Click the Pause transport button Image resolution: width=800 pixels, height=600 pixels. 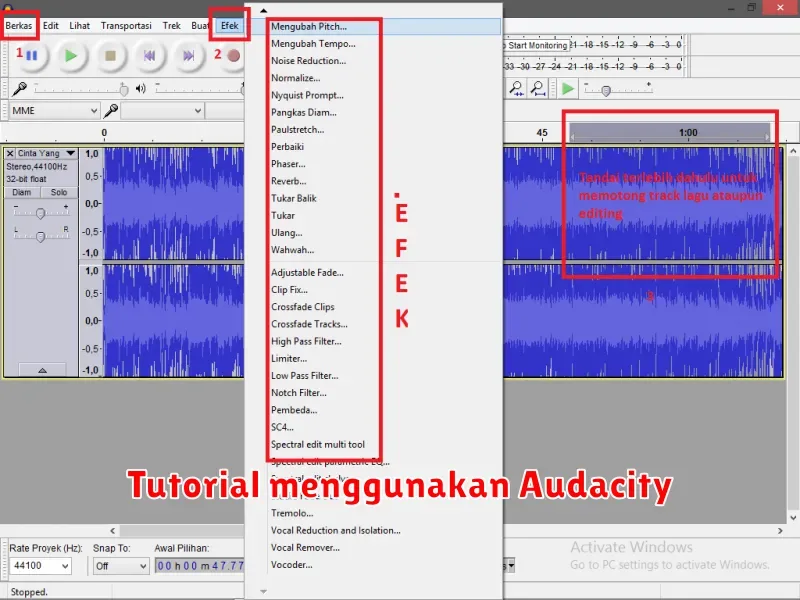(31, 56)
